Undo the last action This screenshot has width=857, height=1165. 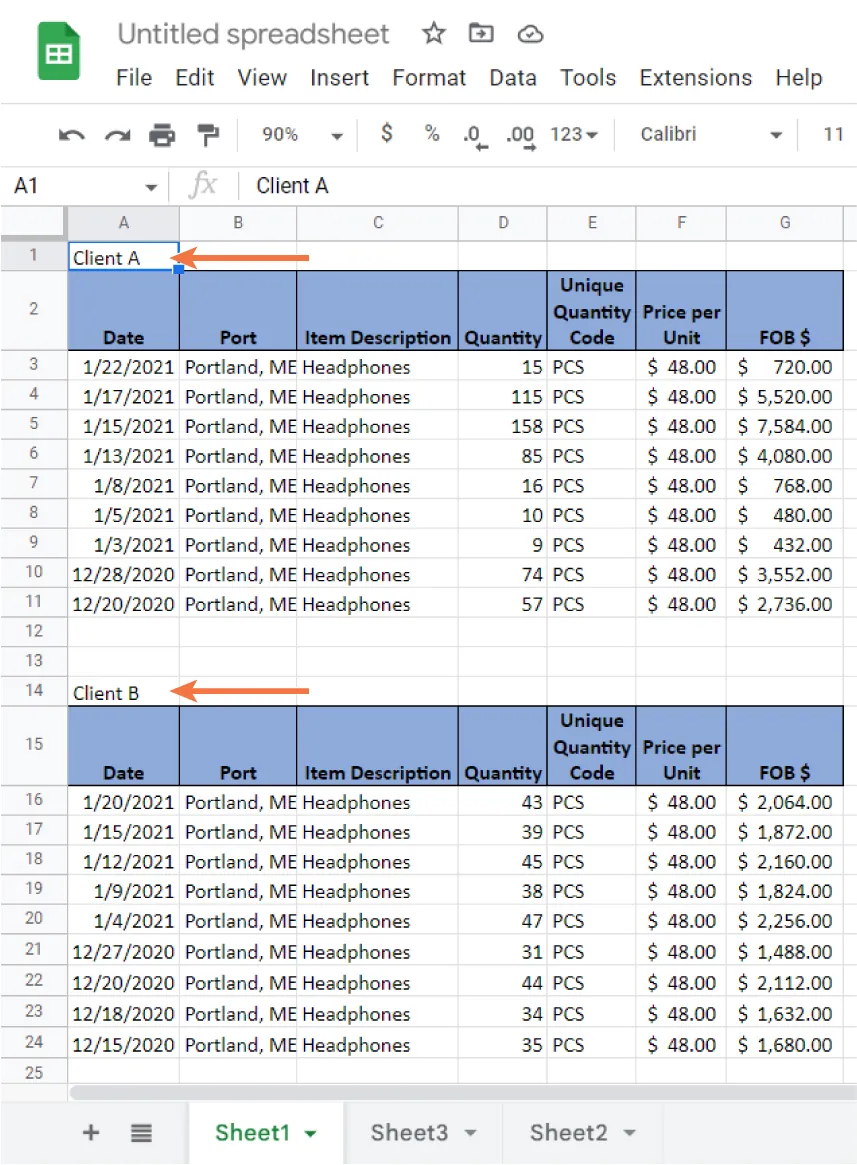tap(70, 134)
